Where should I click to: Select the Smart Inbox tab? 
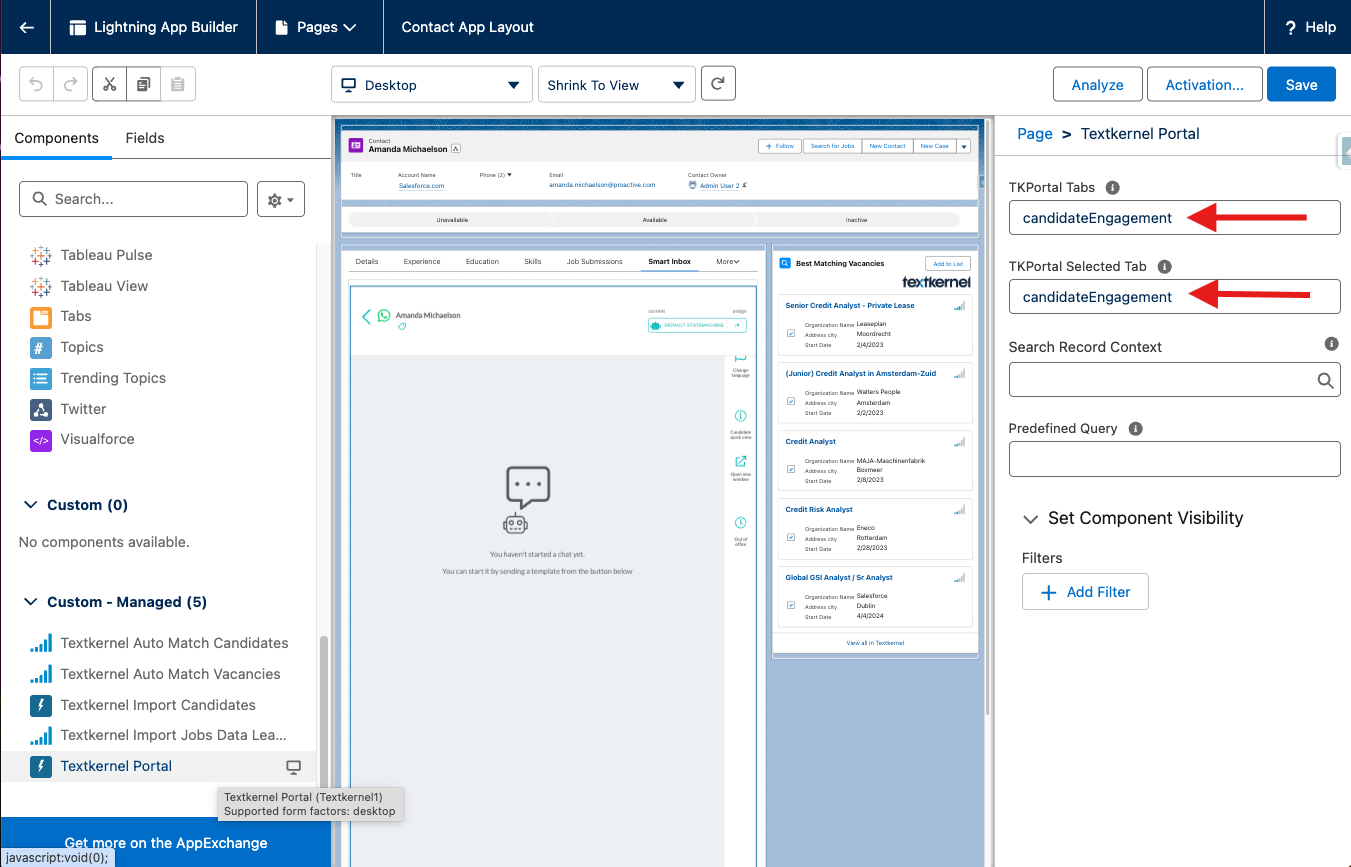point(669,261)
